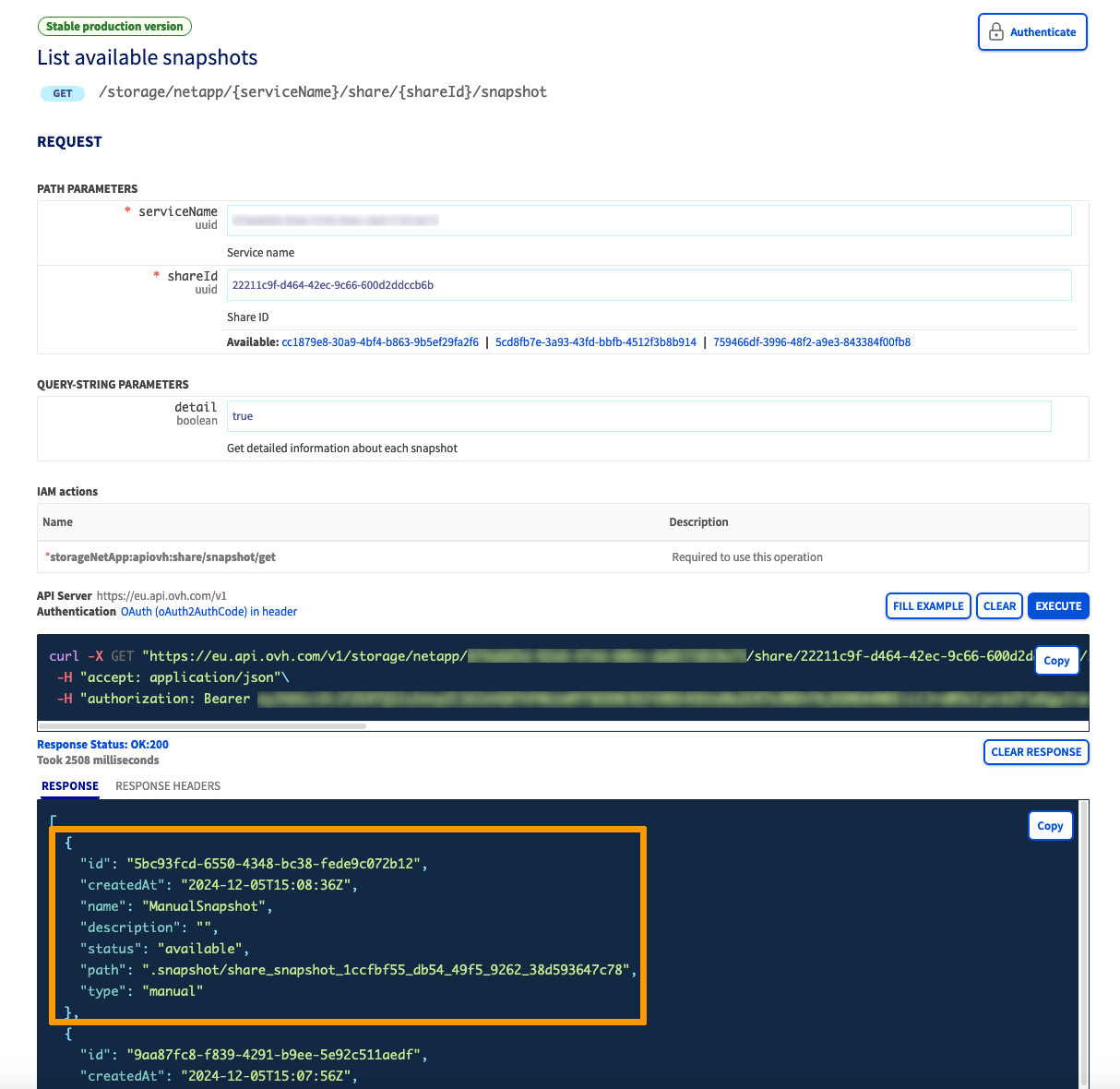1120x1089 pixels.
Task: Click the CLEAR button
Action: point(999,606)
